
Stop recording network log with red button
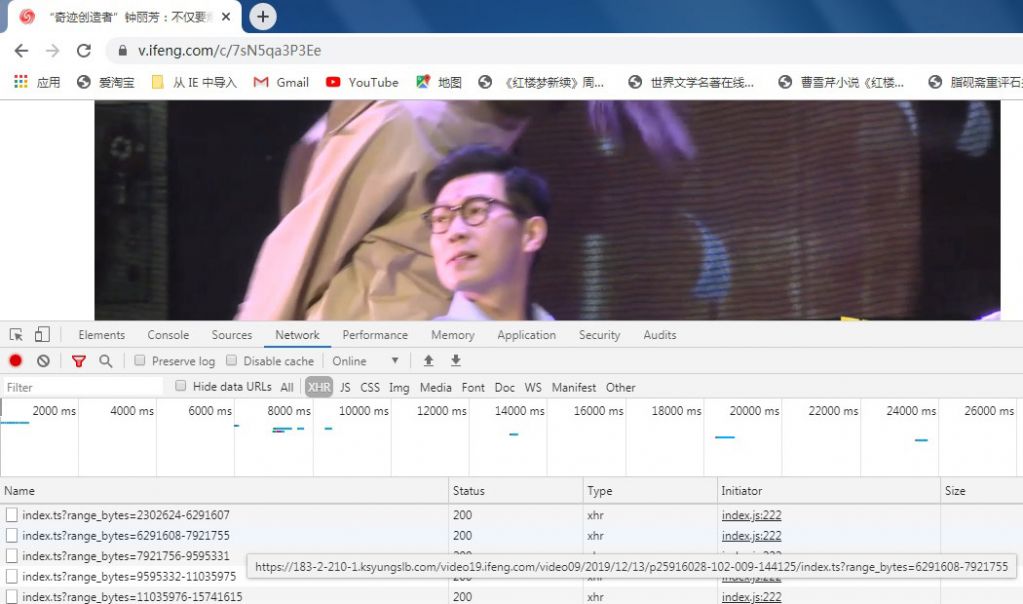[x=16, y=361]
